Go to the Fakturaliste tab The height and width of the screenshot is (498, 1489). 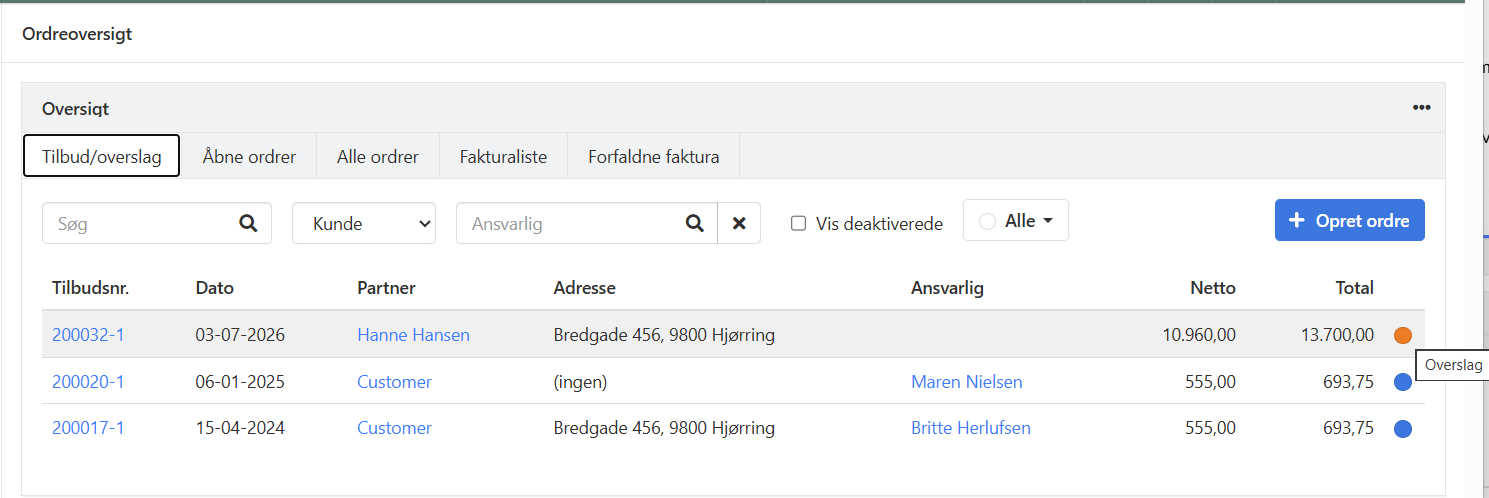pyautogui.click(x=503, y=156)
